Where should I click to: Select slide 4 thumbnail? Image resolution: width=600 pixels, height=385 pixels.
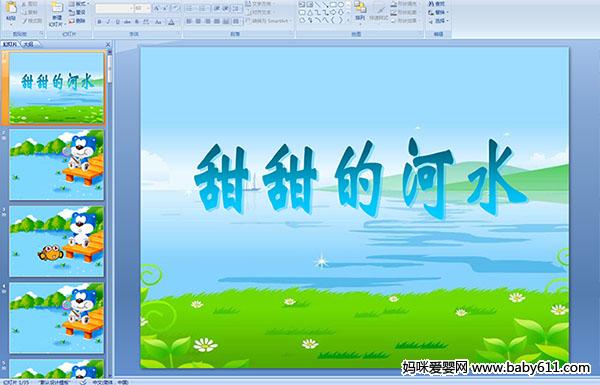click(56, 318)
